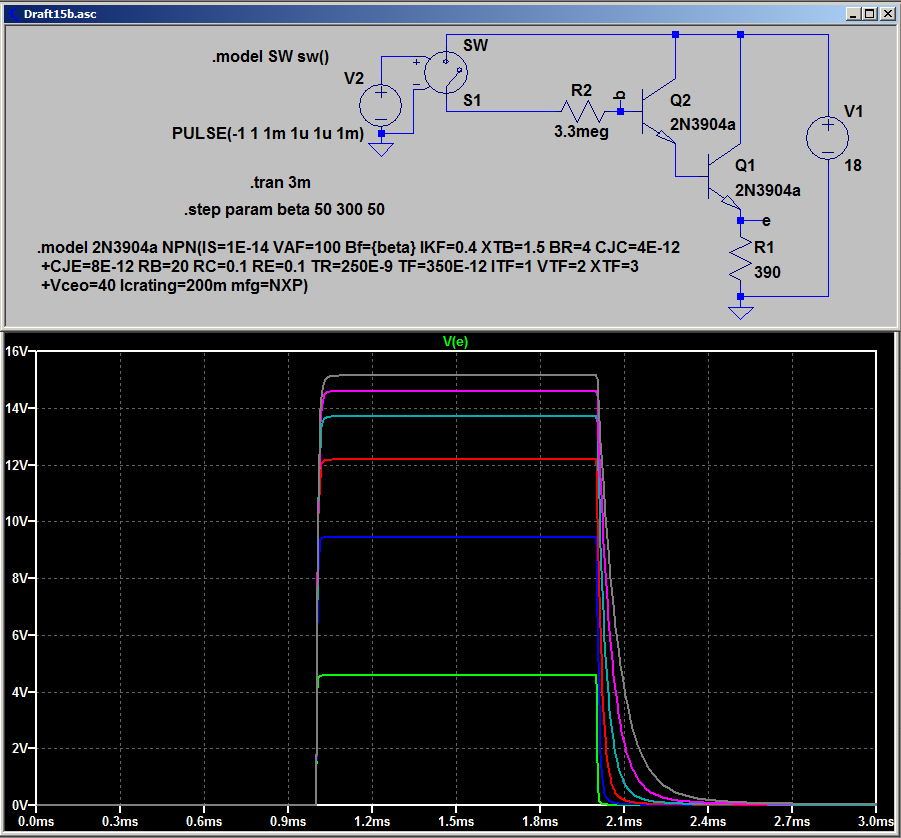Click the 390 resistor value
The height and width of the screenshot is (838, 901).
click(x=767, y=272)
